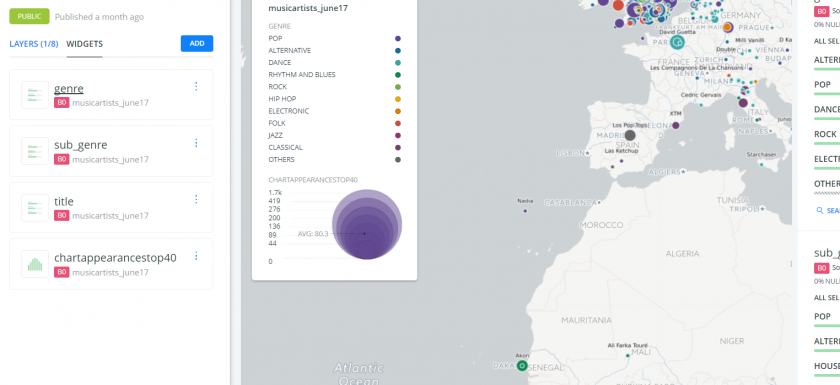This screenshot has width=840, height=385.
Task: Select ROCK category in right genre widget
Action: [825, 134]
